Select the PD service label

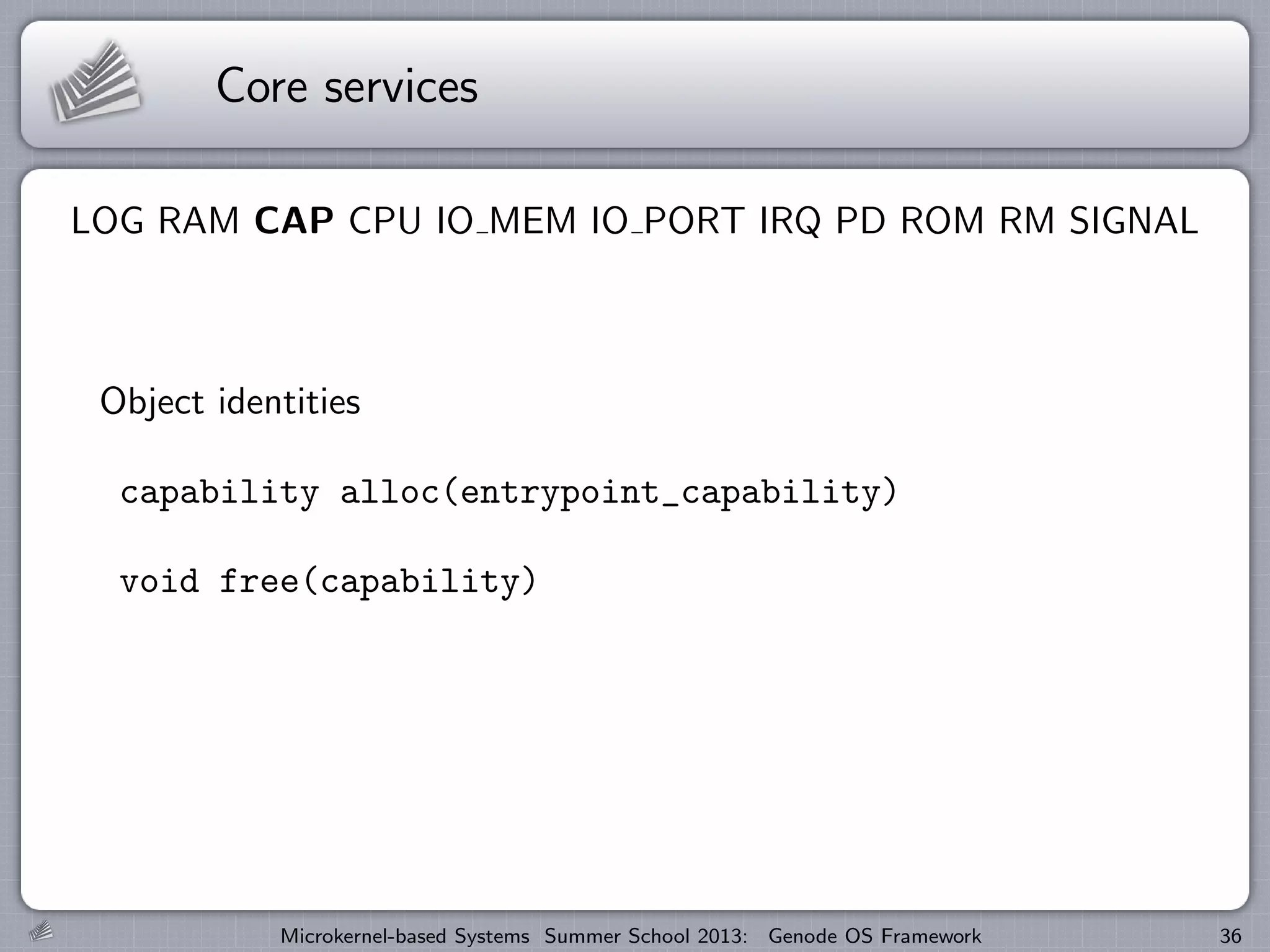(861, 221)
